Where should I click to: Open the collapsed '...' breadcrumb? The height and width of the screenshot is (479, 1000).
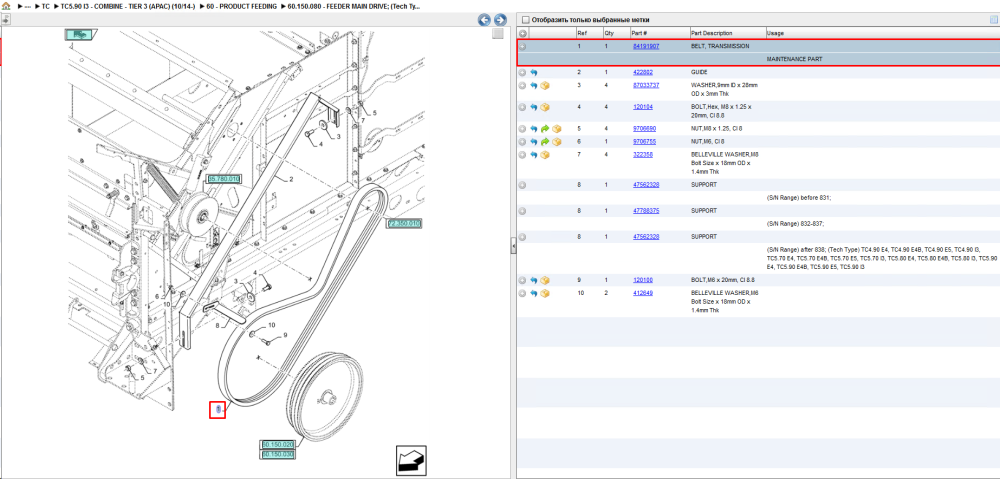pyautogui.click(x=27, y=5)
